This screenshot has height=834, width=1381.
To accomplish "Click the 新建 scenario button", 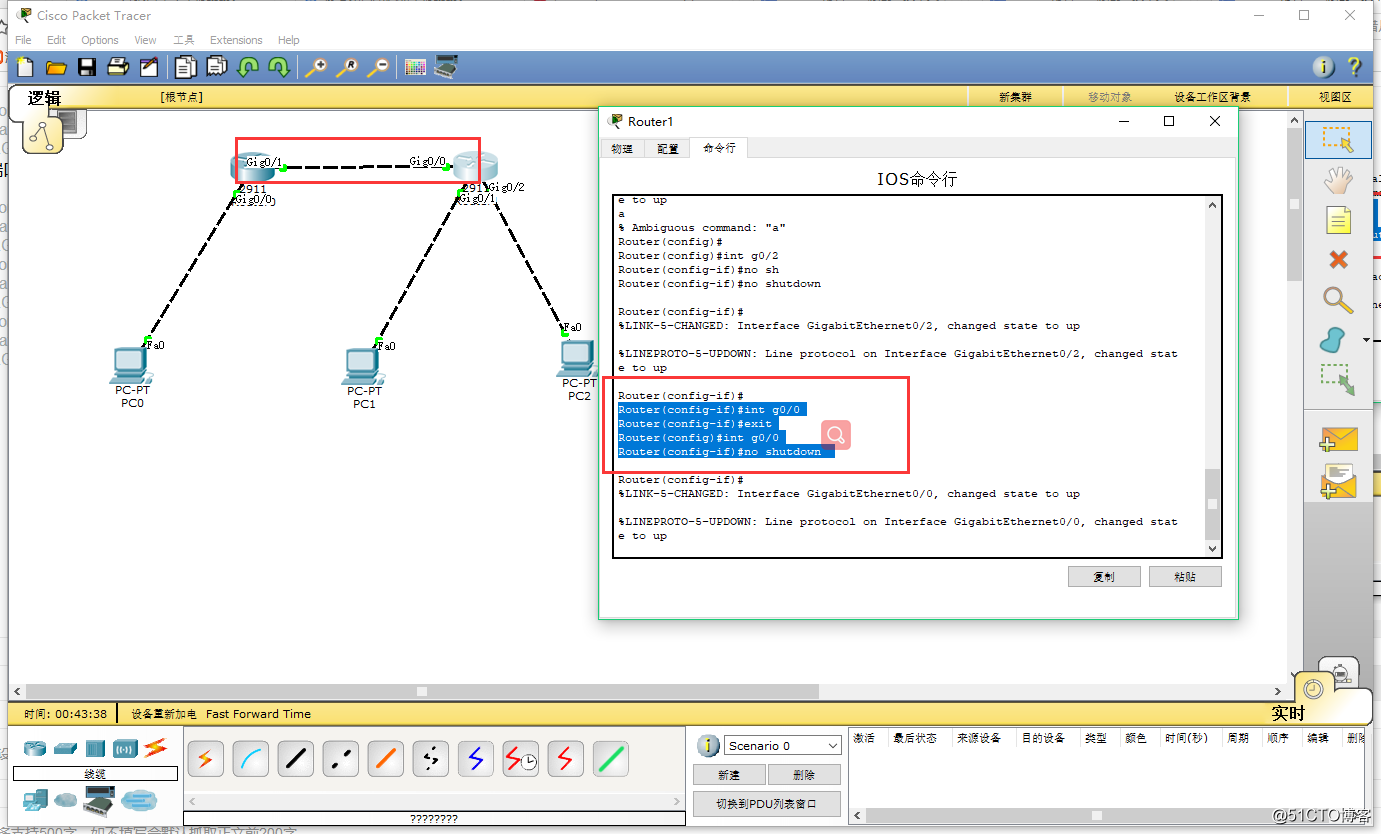I will (729, 775).
